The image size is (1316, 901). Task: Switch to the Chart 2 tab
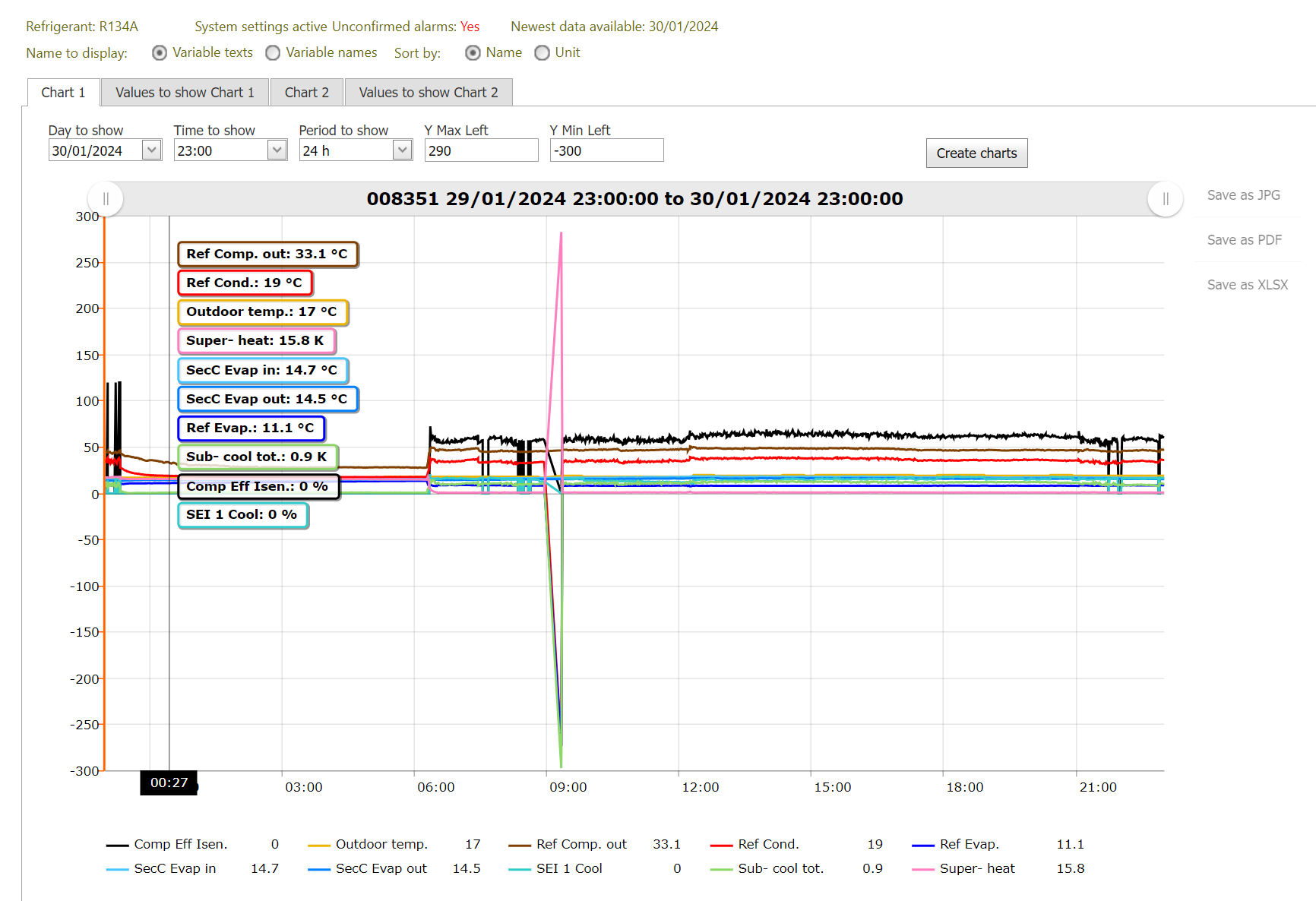click(307, 93)
